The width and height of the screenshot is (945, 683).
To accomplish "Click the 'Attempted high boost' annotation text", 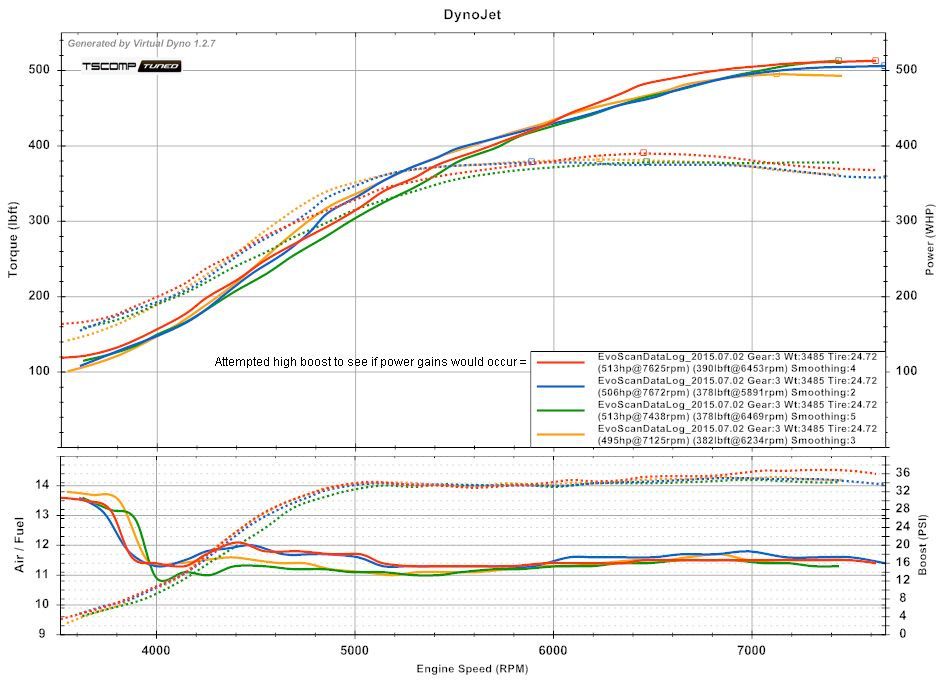I will click(370, 362).
